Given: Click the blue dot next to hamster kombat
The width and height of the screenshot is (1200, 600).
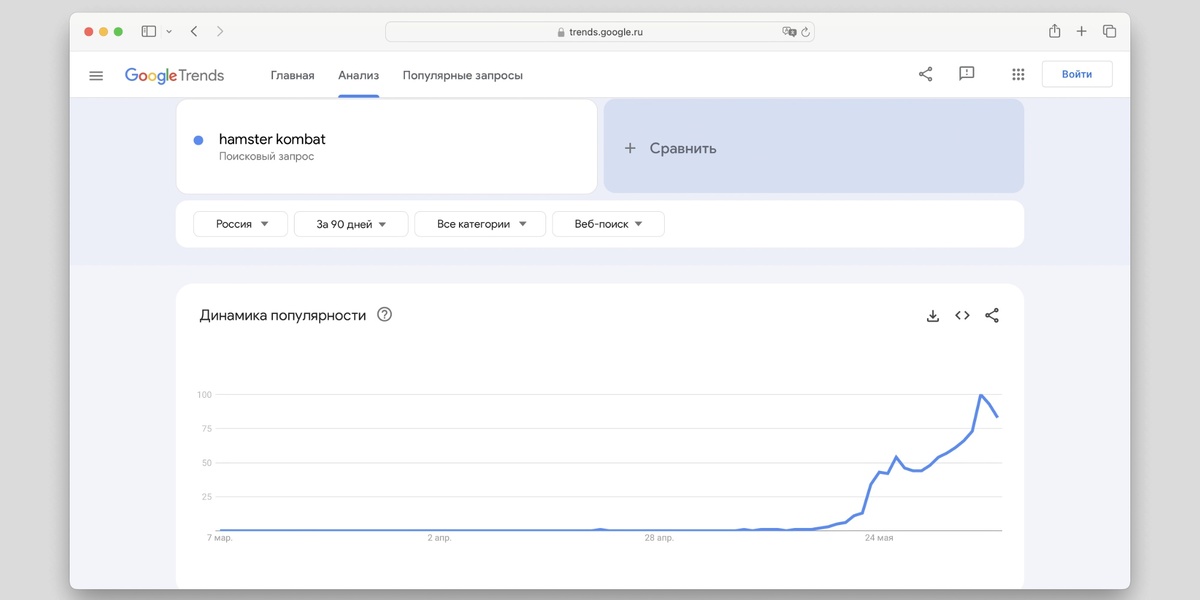Looking at the screenshot, I should point(197,140).
